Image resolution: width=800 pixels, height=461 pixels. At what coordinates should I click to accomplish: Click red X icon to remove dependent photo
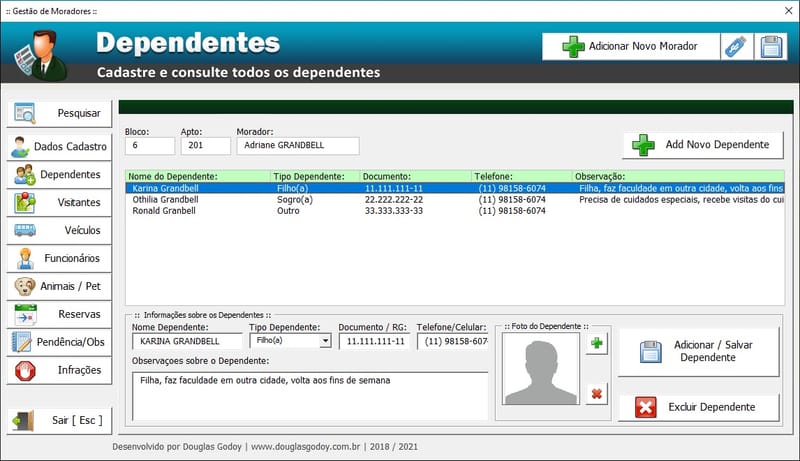[x=597, y=394]
